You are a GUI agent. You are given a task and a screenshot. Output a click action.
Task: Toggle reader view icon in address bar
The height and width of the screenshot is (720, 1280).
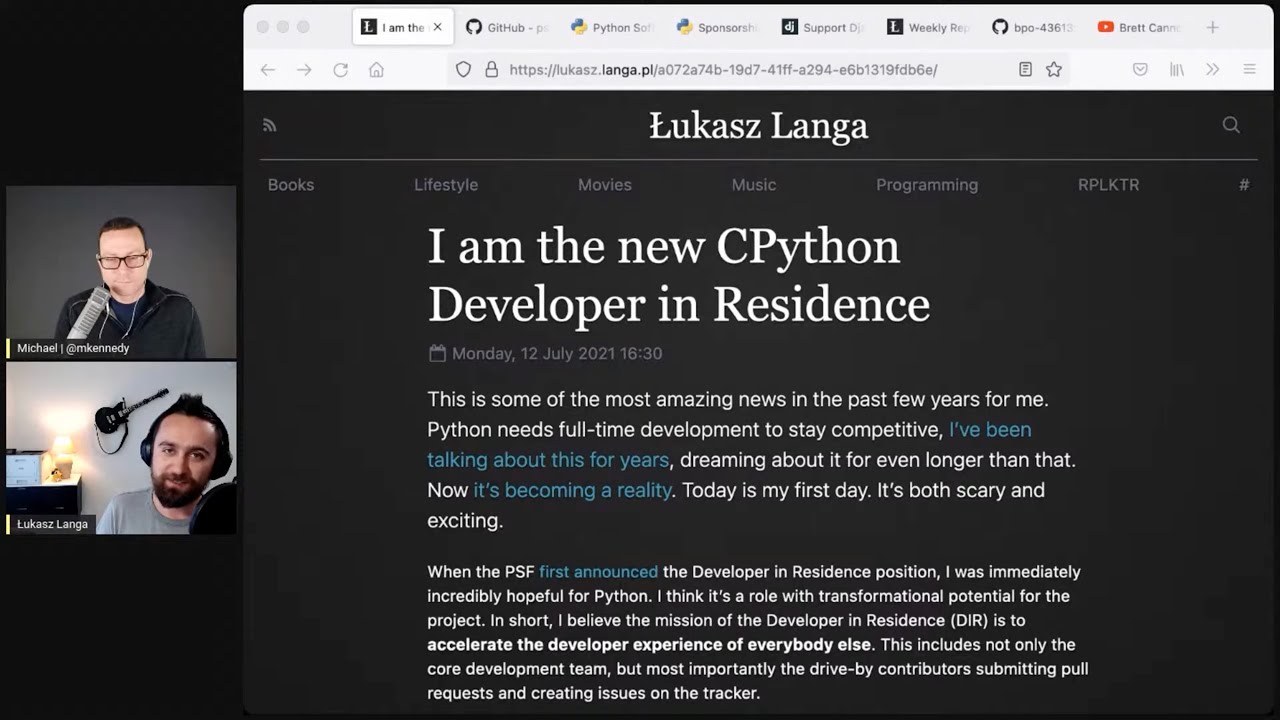click(1025, 70)
